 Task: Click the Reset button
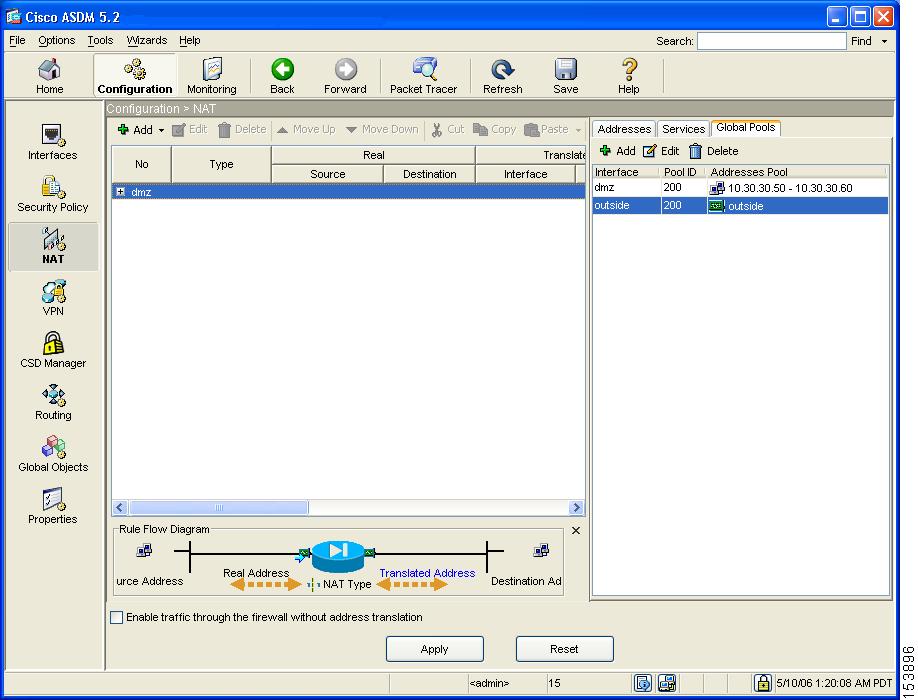tap(564, 649)
